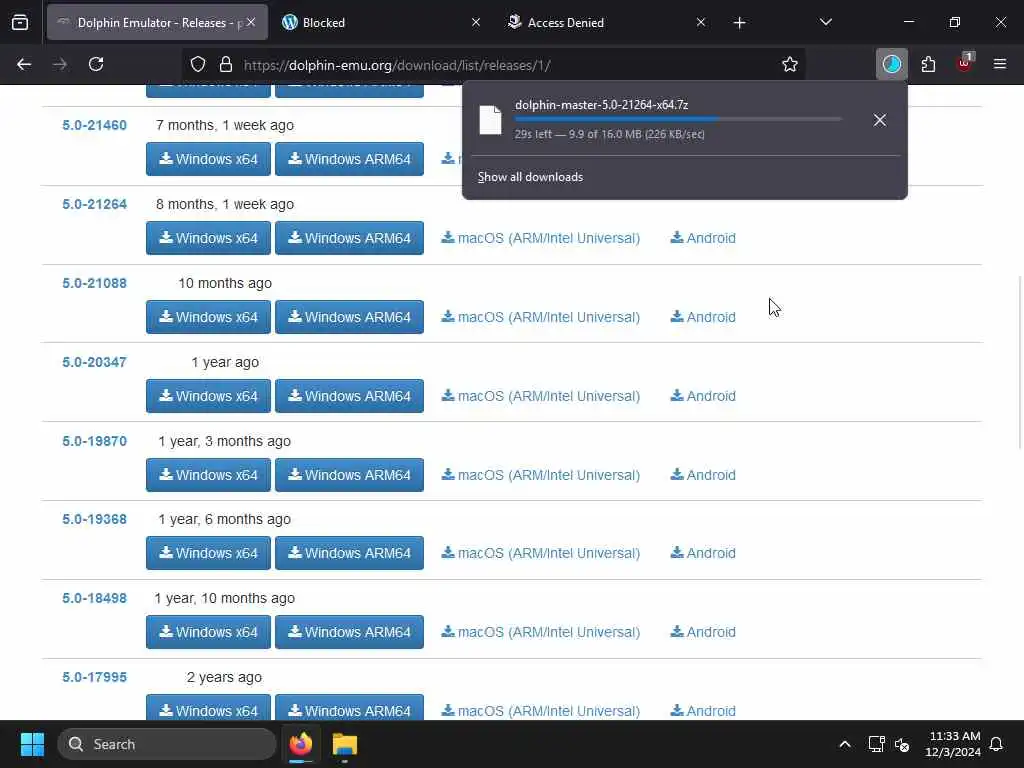1024x768 pixels.
Task: Go back to the previous page
Action: coord(24,64)
